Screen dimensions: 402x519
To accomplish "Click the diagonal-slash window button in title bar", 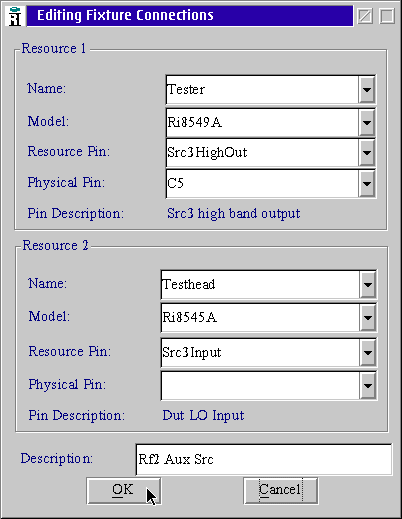I will point(365,16).
